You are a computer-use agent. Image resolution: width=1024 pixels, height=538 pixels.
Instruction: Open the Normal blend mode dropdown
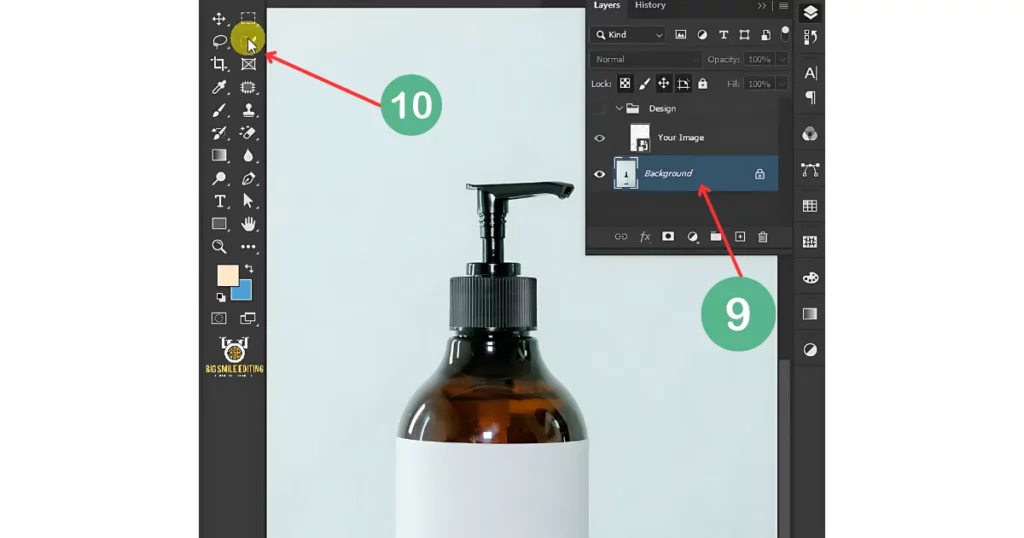click(x=645, y=59)
